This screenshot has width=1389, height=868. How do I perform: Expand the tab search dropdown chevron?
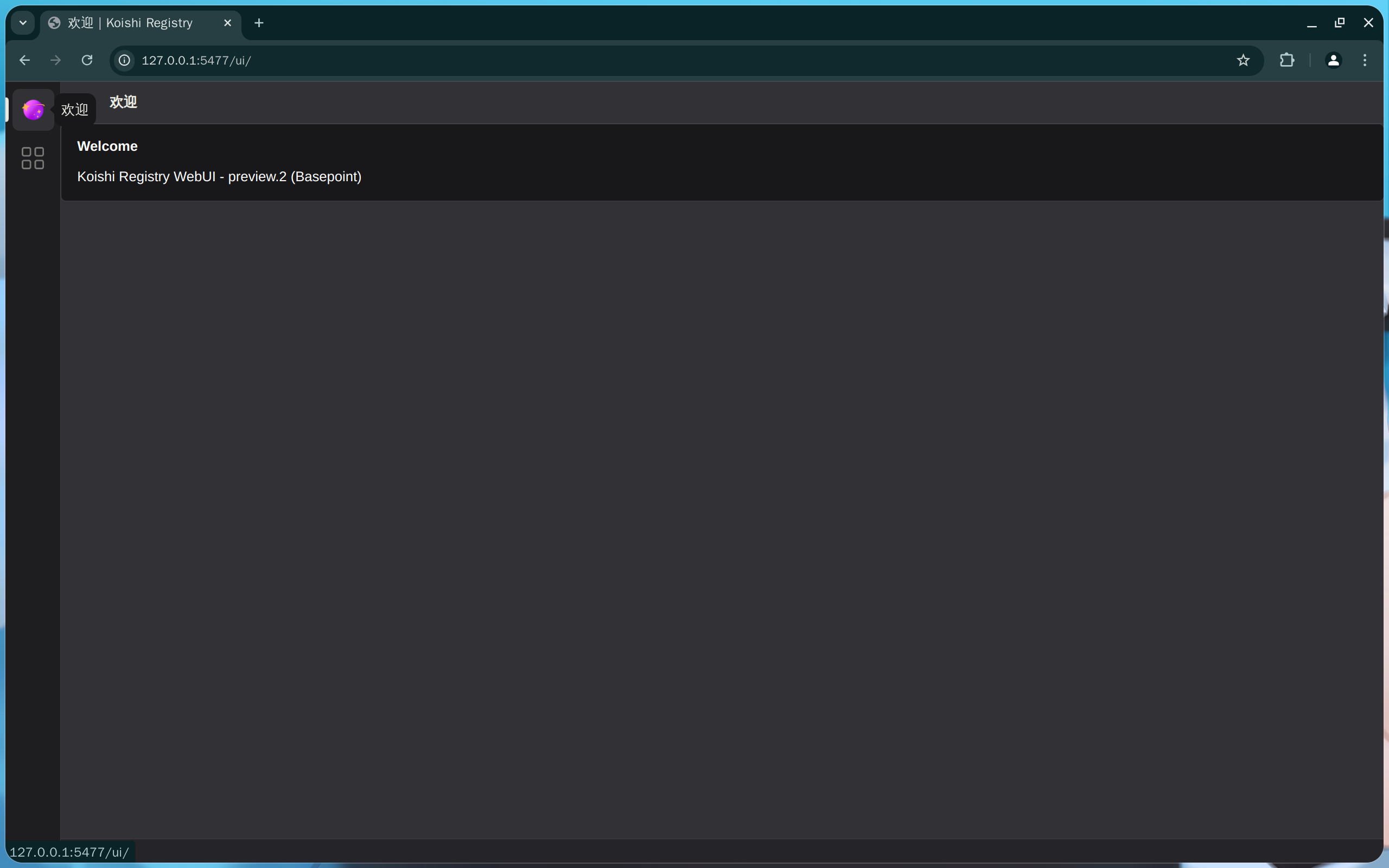pos(23,23)
